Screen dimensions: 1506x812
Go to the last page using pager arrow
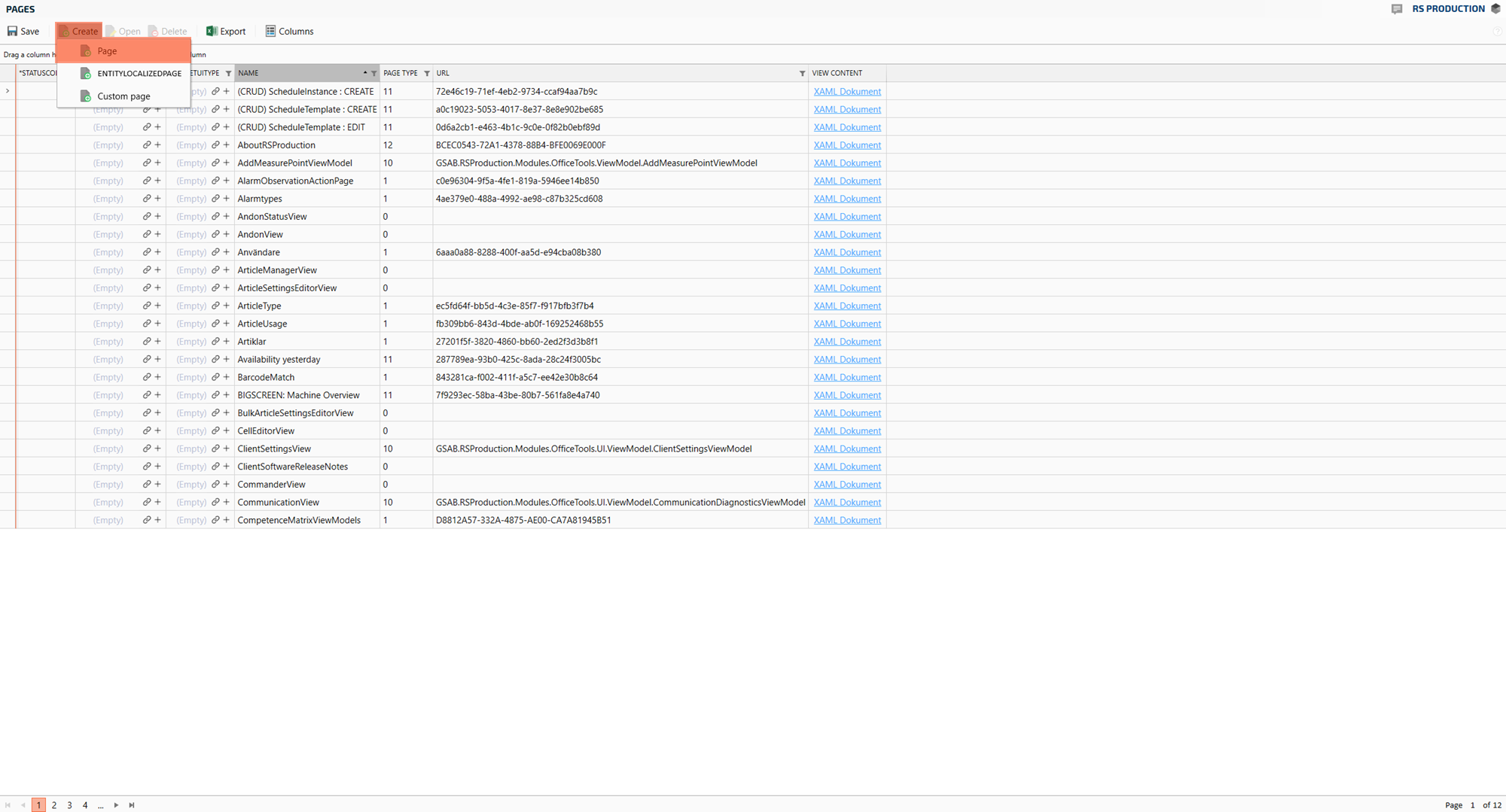point(132,805)
